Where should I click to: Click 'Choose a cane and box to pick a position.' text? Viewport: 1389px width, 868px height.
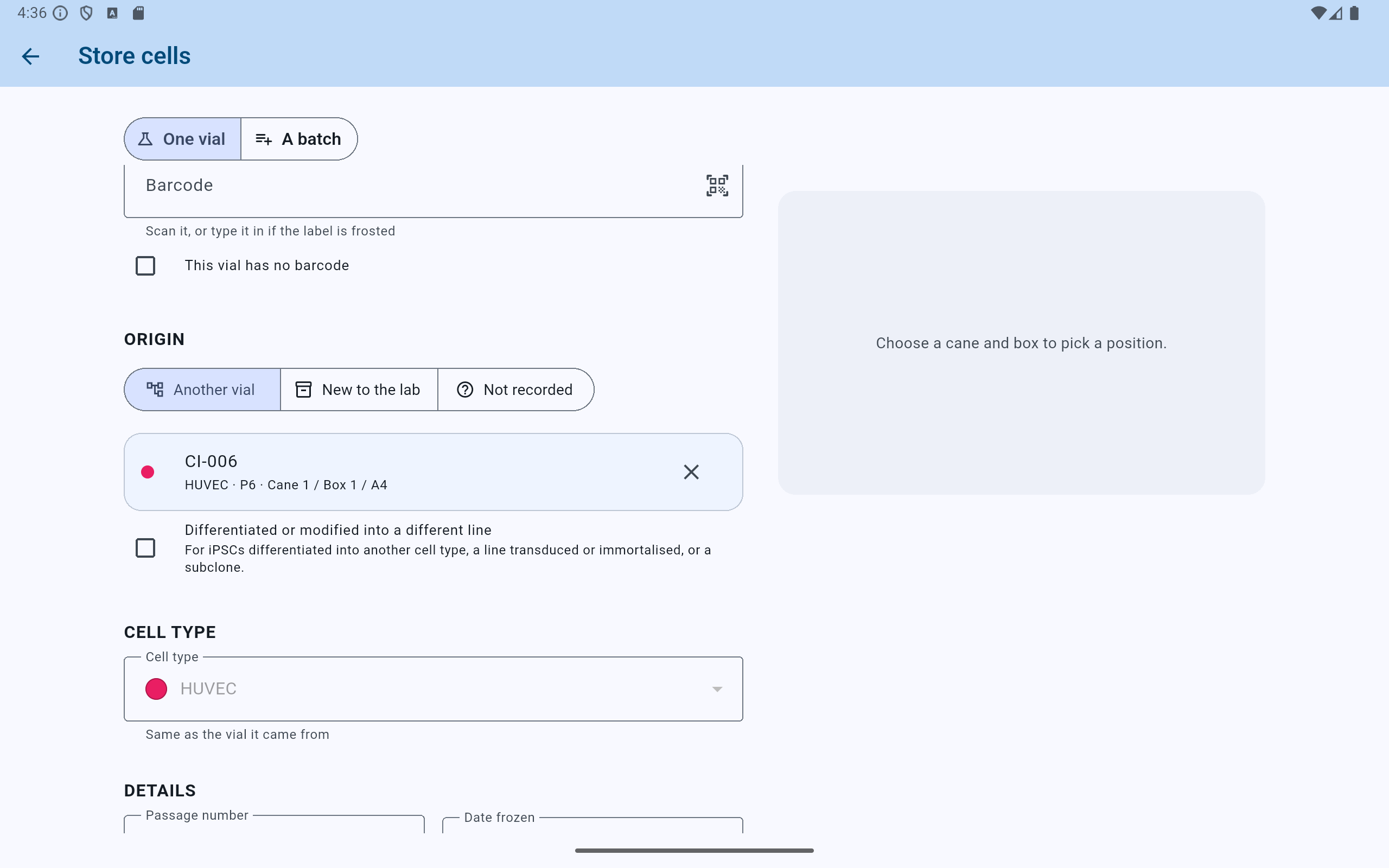coord(1021,343)
